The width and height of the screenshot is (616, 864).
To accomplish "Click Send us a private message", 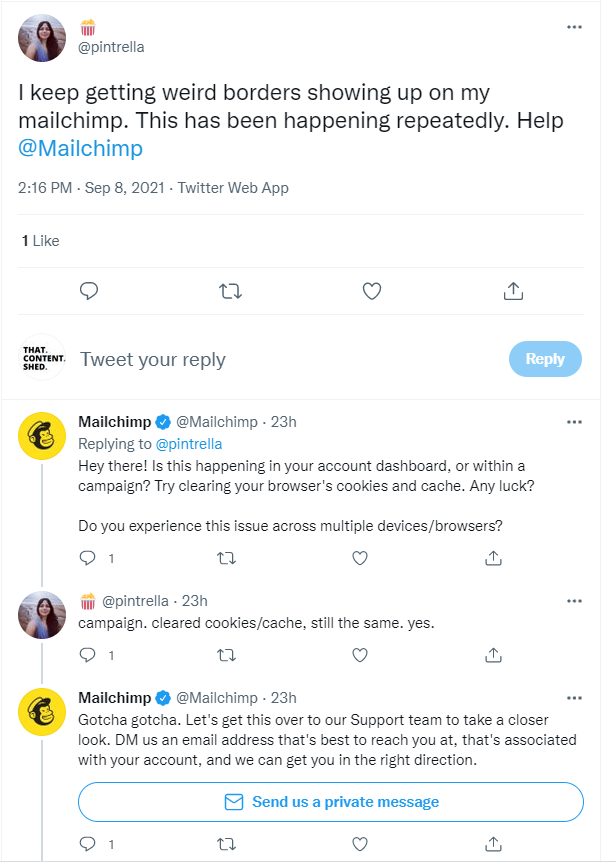I will point(330,801).
